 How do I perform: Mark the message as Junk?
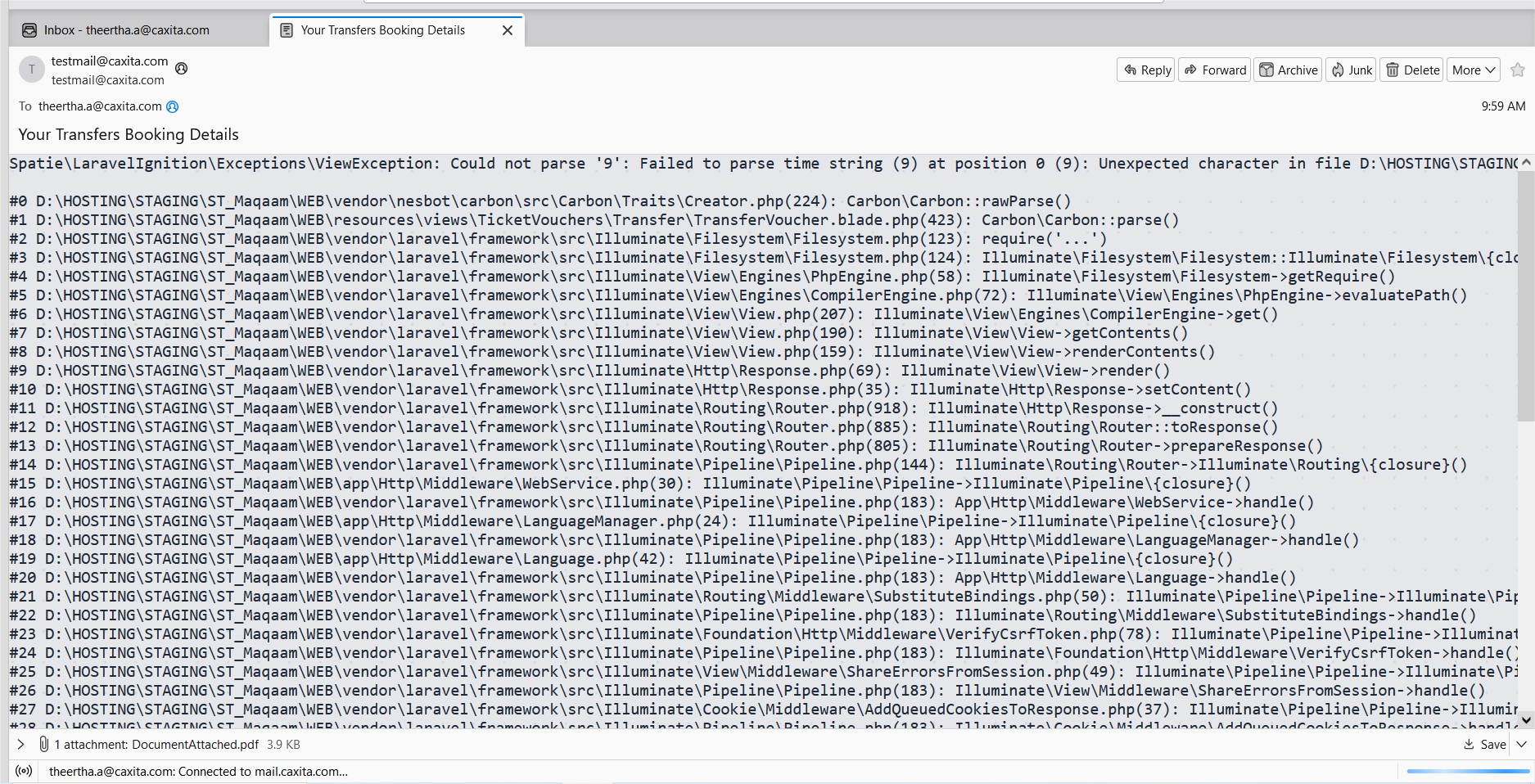1350,70
